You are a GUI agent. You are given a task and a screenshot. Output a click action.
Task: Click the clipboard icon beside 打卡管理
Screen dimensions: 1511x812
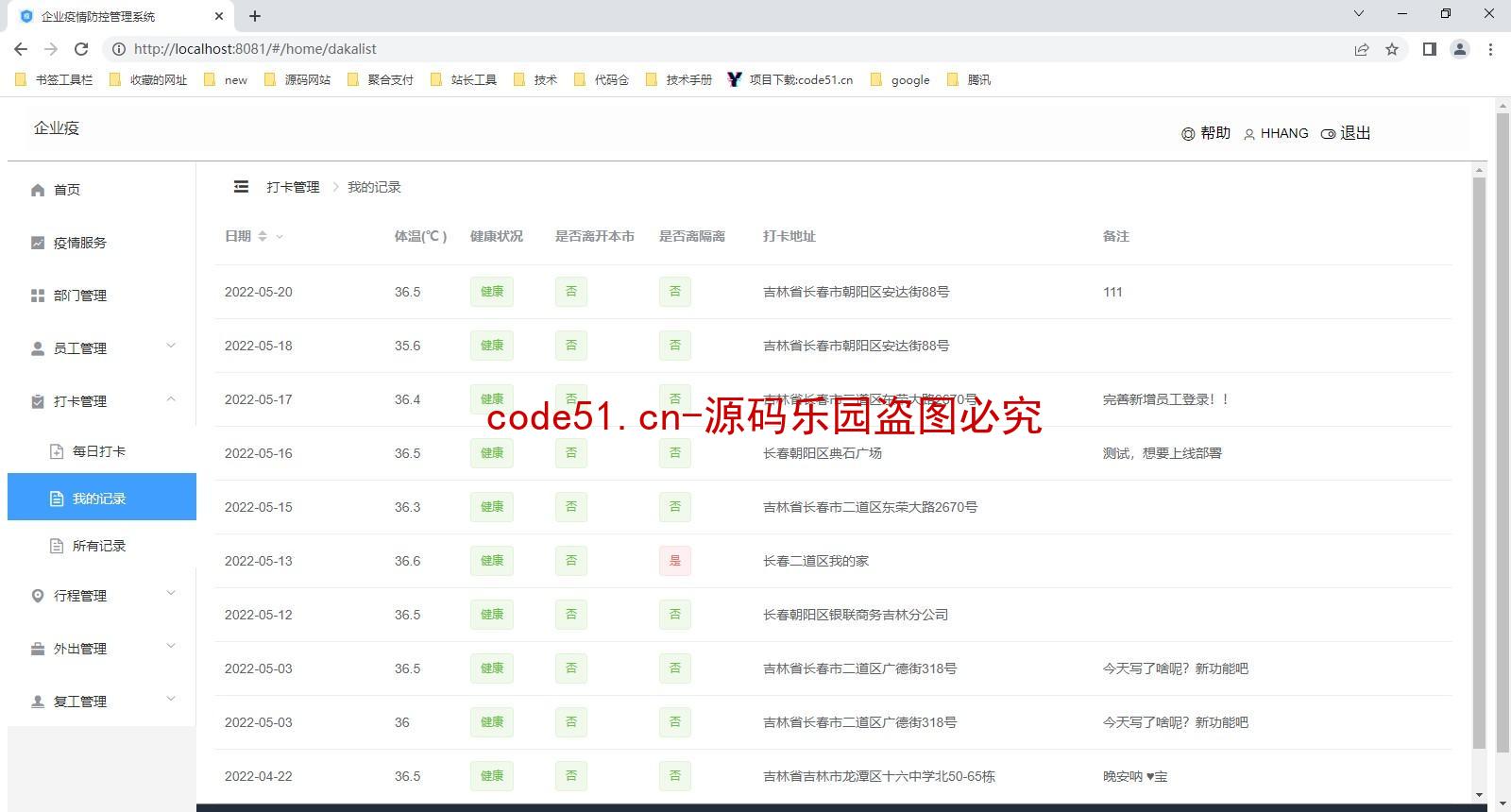(38, 401)
